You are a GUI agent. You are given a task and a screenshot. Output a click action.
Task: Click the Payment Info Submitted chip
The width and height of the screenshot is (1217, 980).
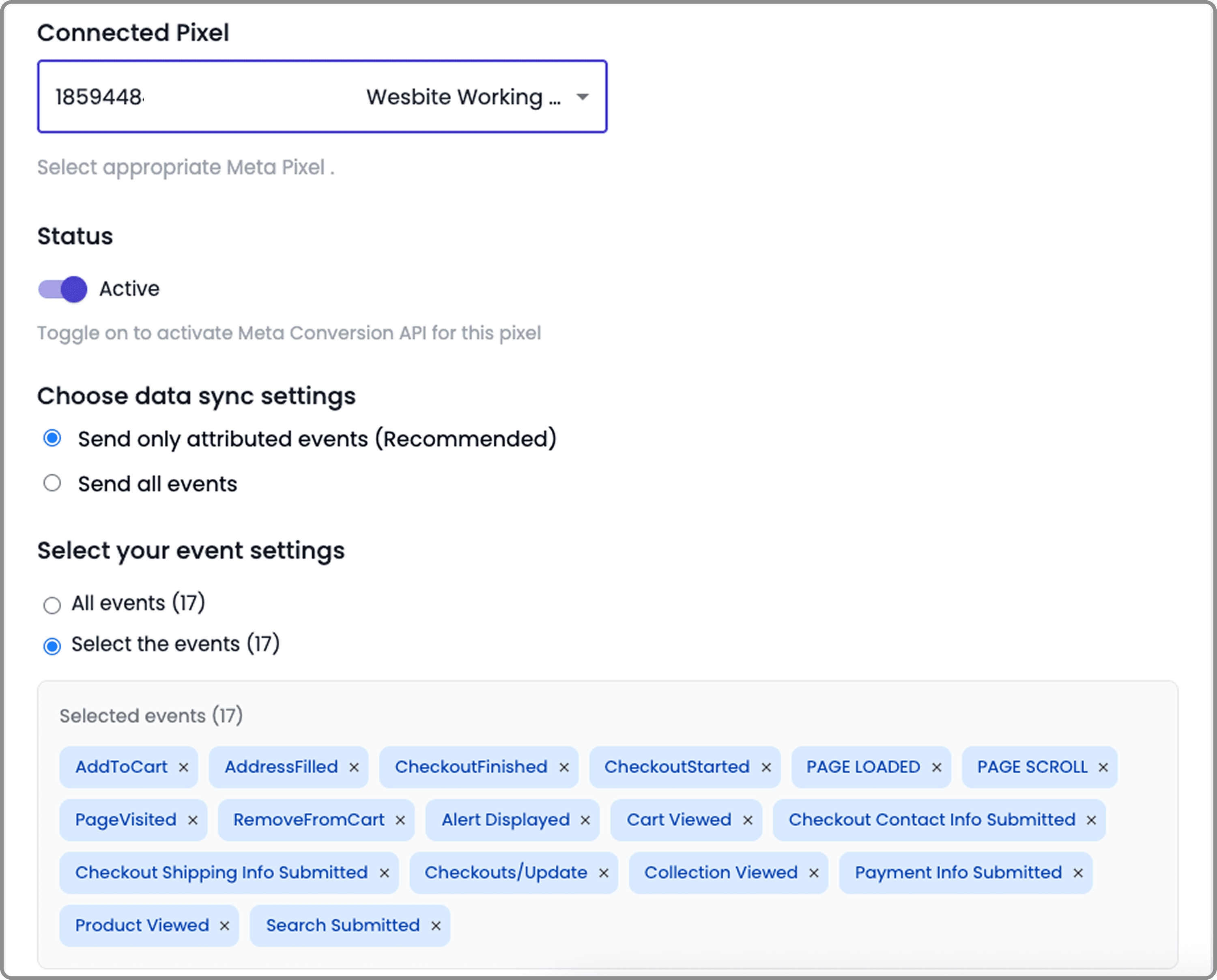958,873
